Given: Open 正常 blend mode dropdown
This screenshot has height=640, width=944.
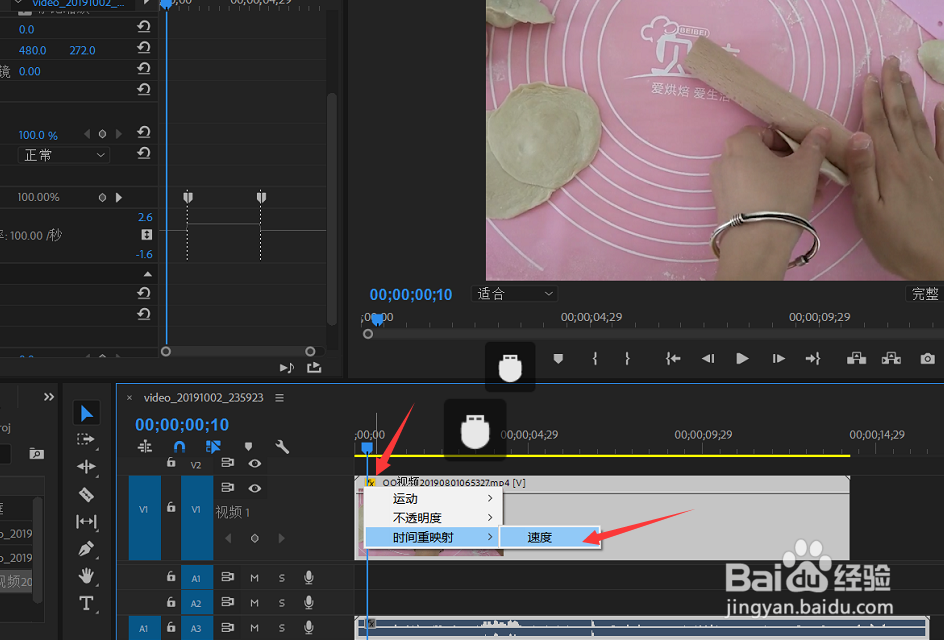Looking at the screenshot, I should click(63, 155).
